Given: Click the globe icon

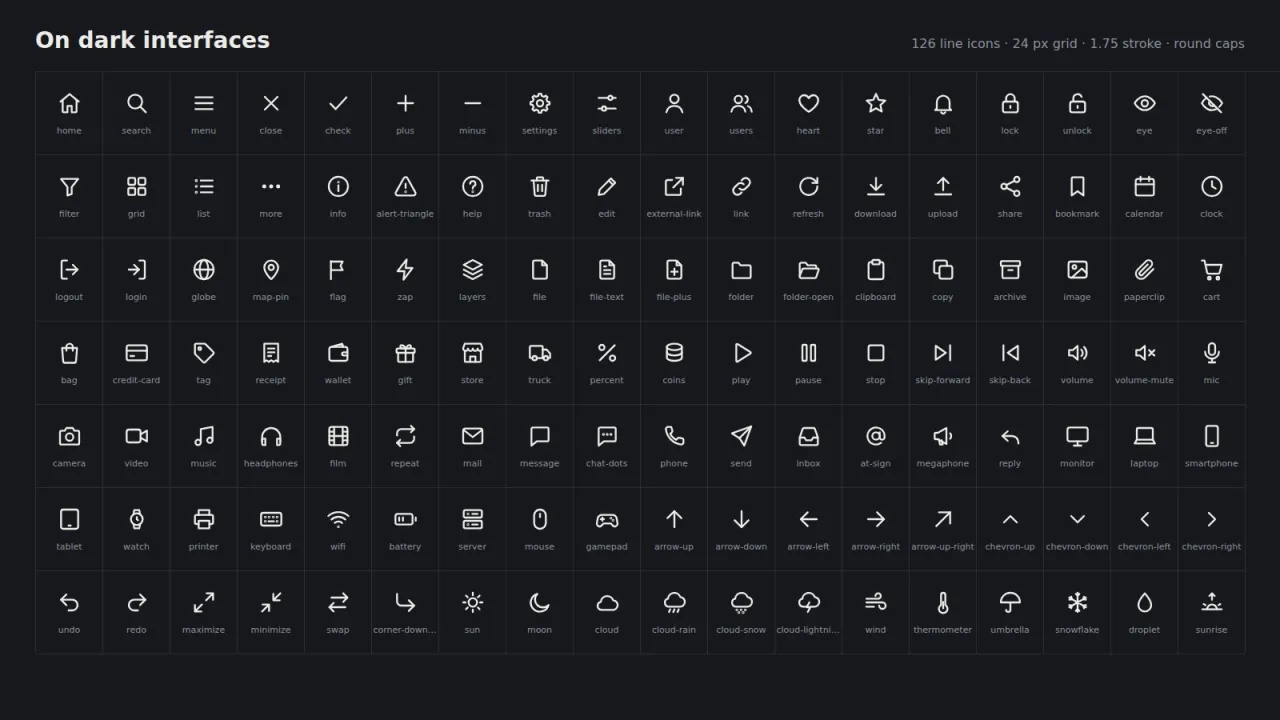Looking at the screenshot, I should coord(204,269).
